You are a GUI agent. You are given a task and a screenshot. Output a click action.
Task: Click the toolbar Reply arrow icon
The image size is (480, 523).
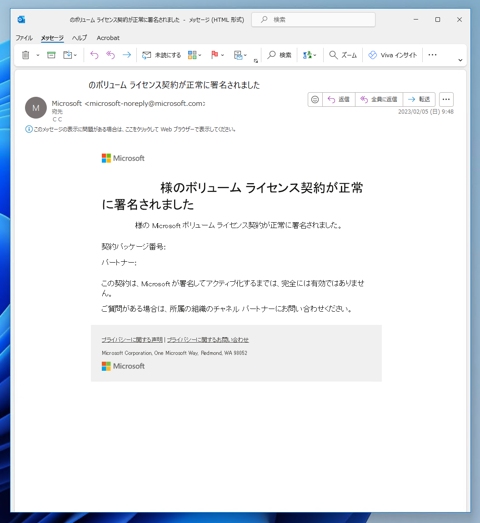click(94, 55)
